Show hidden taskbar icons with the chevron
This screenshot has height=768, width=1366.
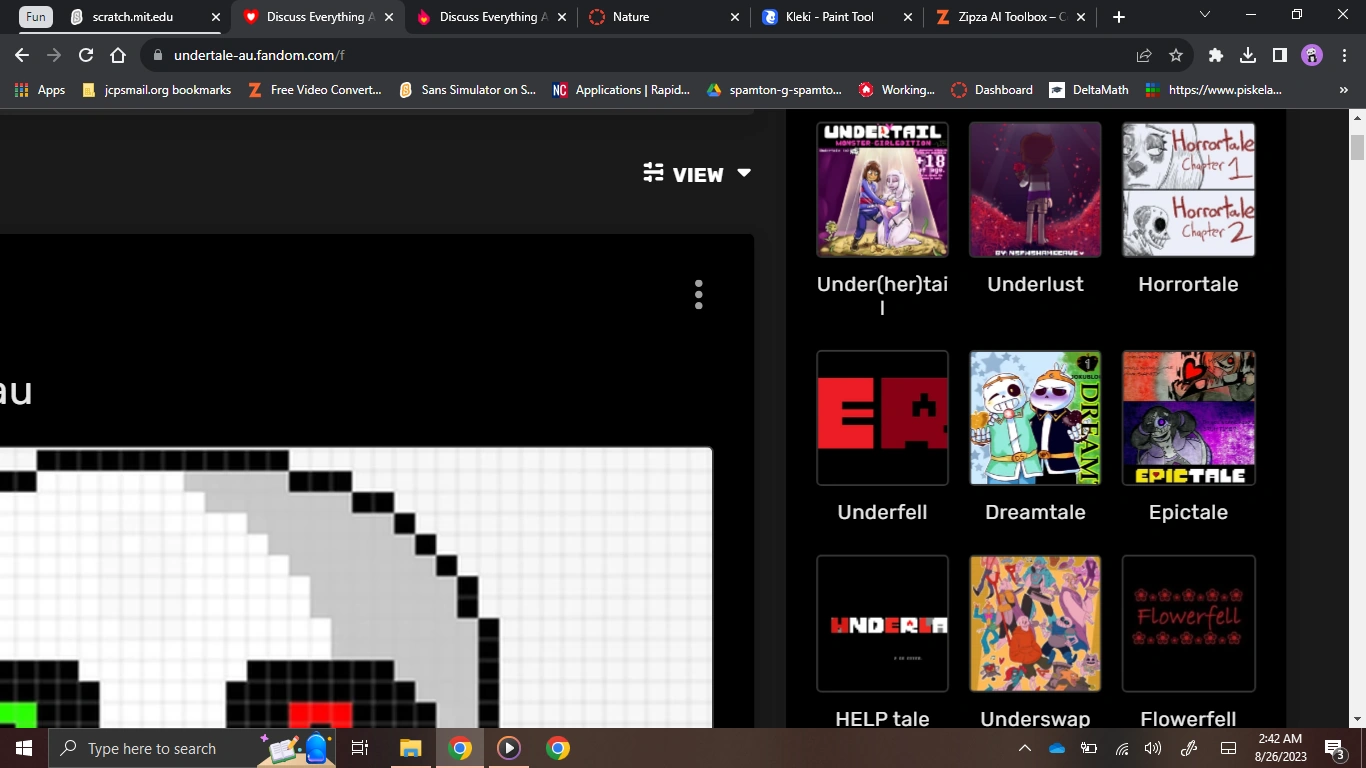click(x=1024, y=748)
